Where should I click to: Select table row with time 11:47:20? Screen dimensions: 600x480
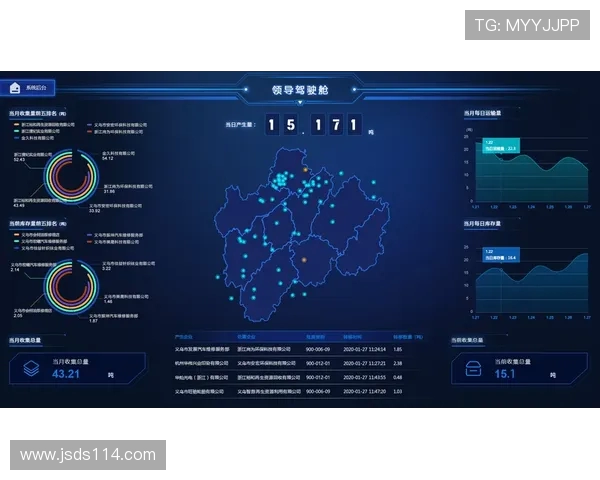300,391
